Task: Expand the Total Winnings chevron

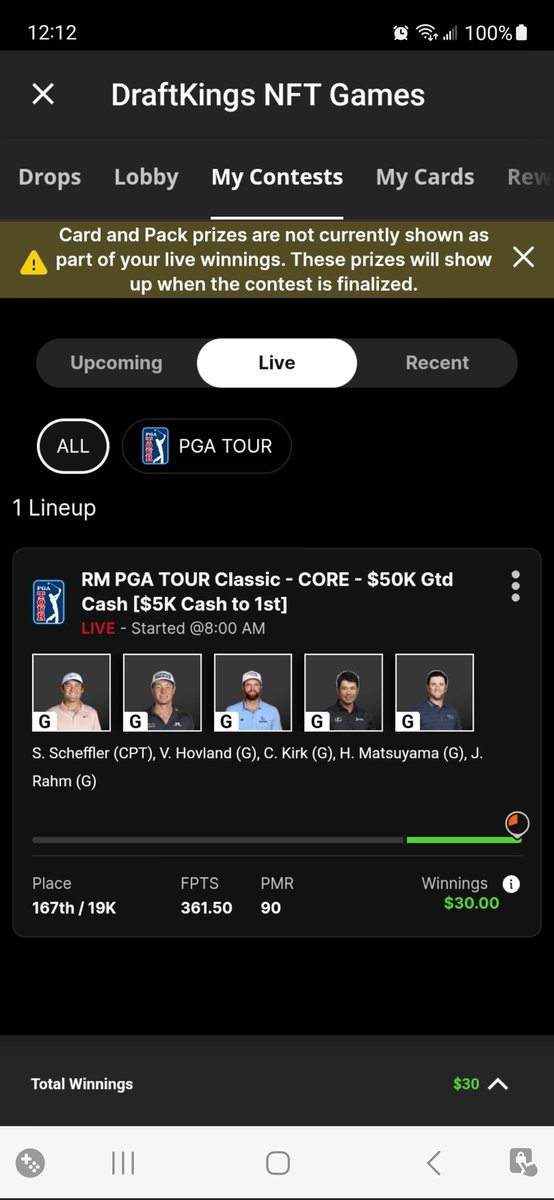Action: 497,1083
